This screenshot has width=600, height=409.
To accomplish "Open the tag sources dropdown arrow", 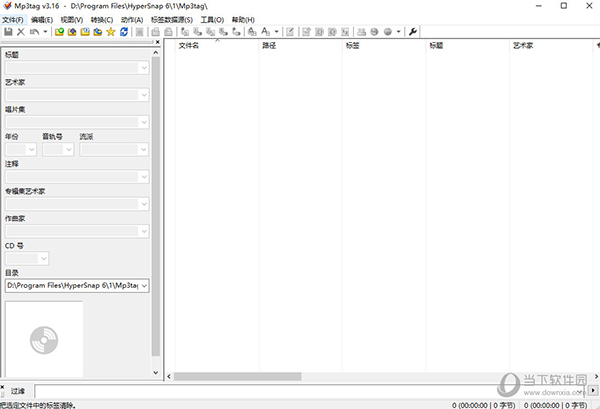I will pos(398,32).
